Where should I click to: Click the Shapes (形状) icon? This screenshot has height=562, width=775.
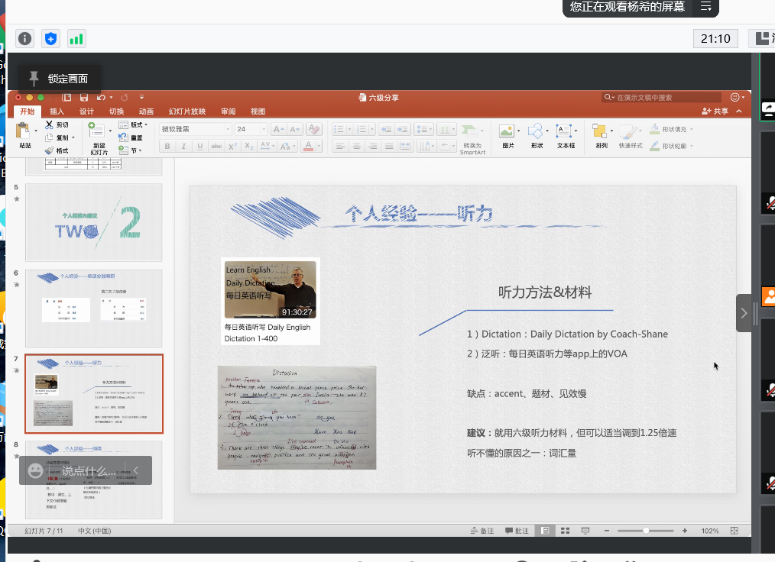click(x=537, y=132)
